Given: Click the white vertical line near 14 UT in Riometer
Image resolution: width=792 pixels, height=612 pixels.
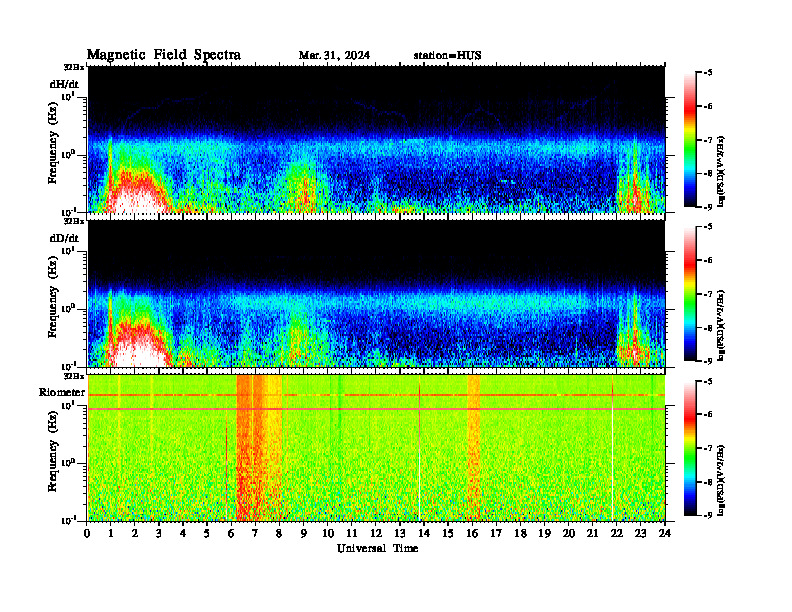Looking at the screenshot, I should tap(419, 448).
